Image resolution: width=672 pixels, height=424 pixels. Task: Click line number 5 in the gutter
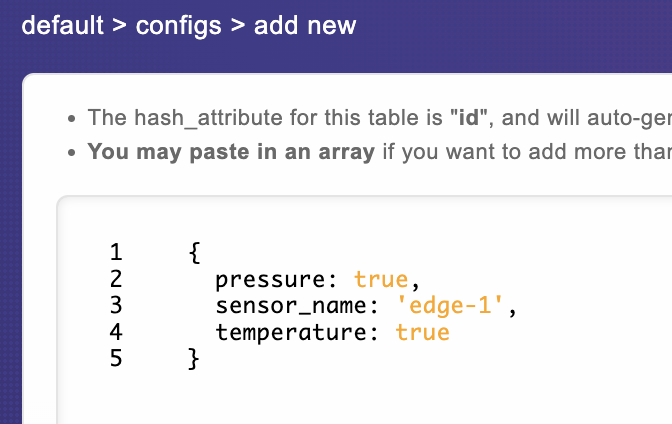pyautogui.click(x=116, y=358)
